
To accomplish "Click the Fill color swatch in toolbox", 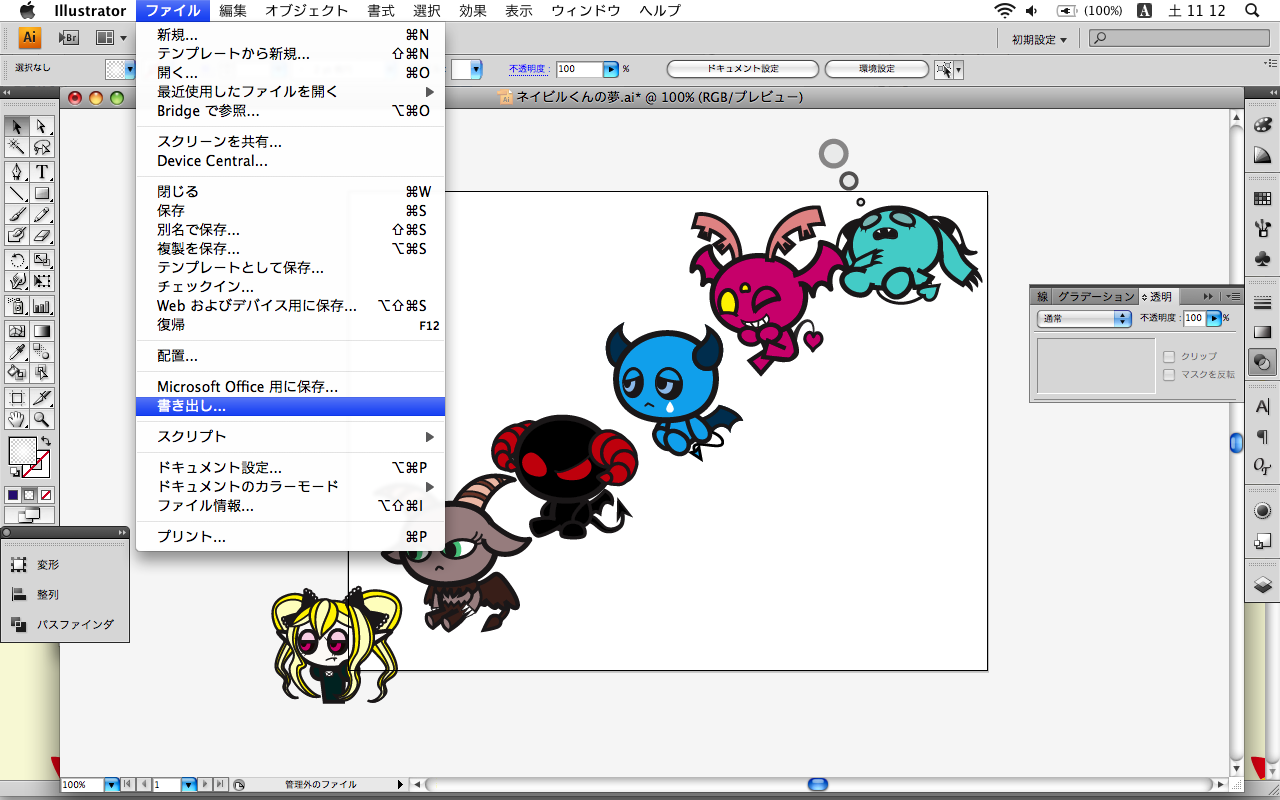I will pos(22,451).
